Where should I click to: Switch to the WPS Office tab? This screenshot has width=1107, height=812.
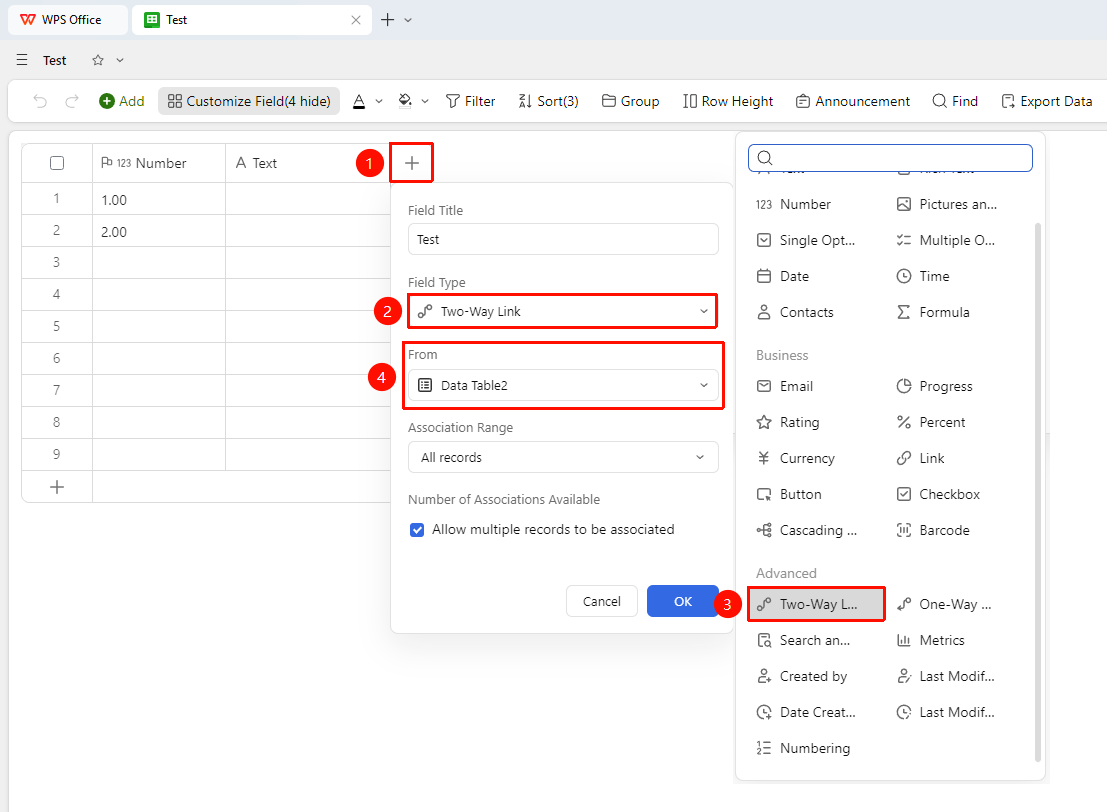tap(68, 20)
